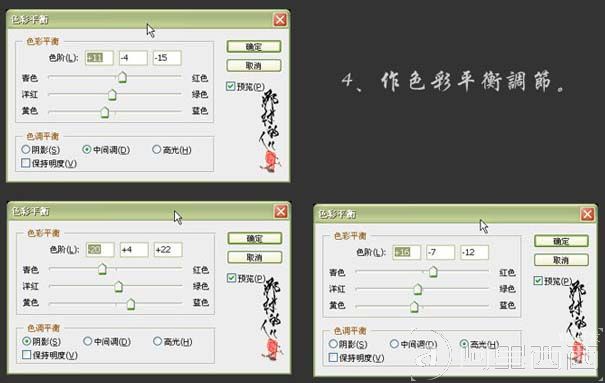
Task: Click the 黄色 label in the -12 dialog
Action: click(337, 305)
